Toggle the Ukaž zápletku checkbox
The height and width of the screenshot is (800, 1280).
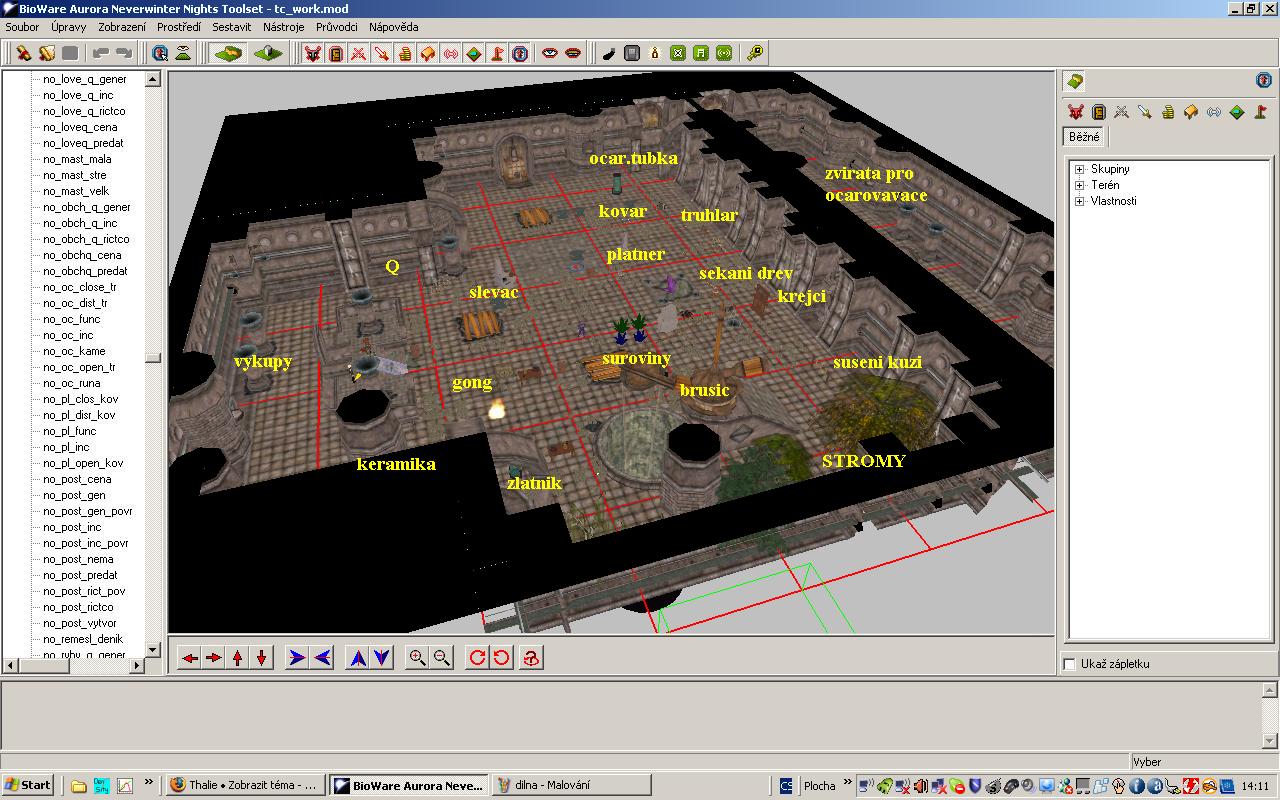(1069, 664)
